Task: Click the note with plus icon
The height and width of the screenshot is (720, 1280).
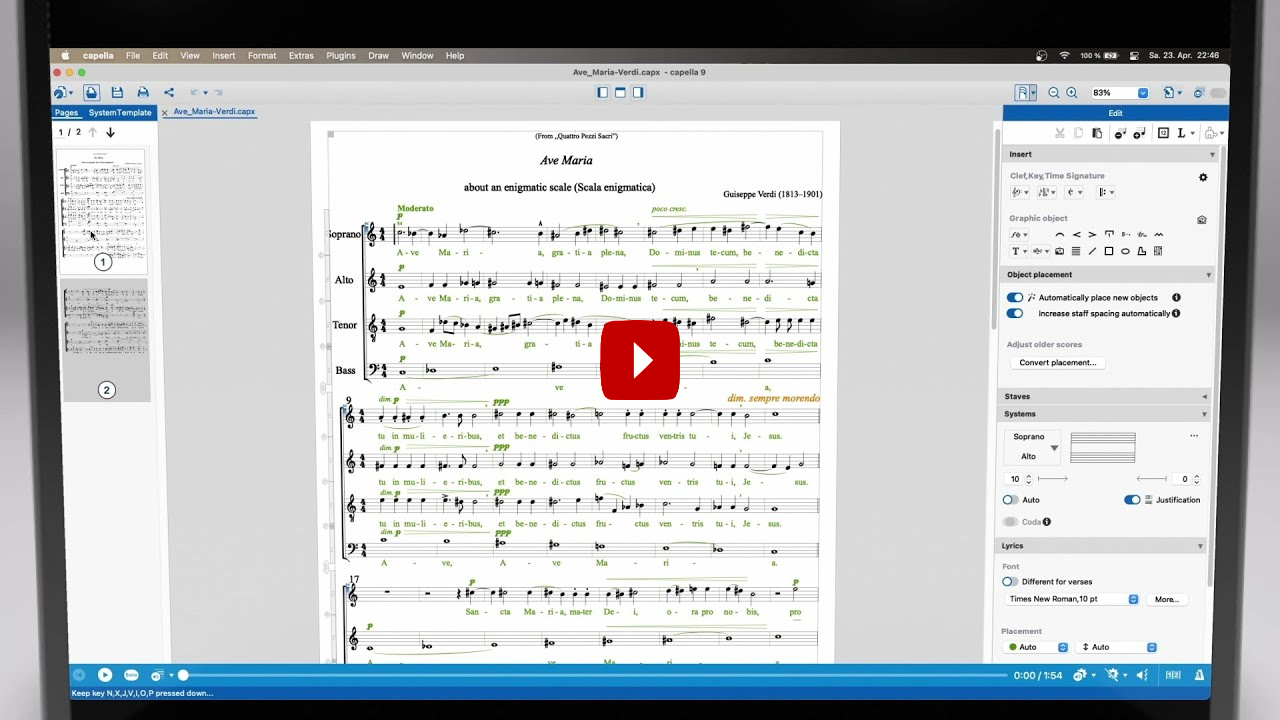Action: pyautogui.click(x=1141, y=133)
